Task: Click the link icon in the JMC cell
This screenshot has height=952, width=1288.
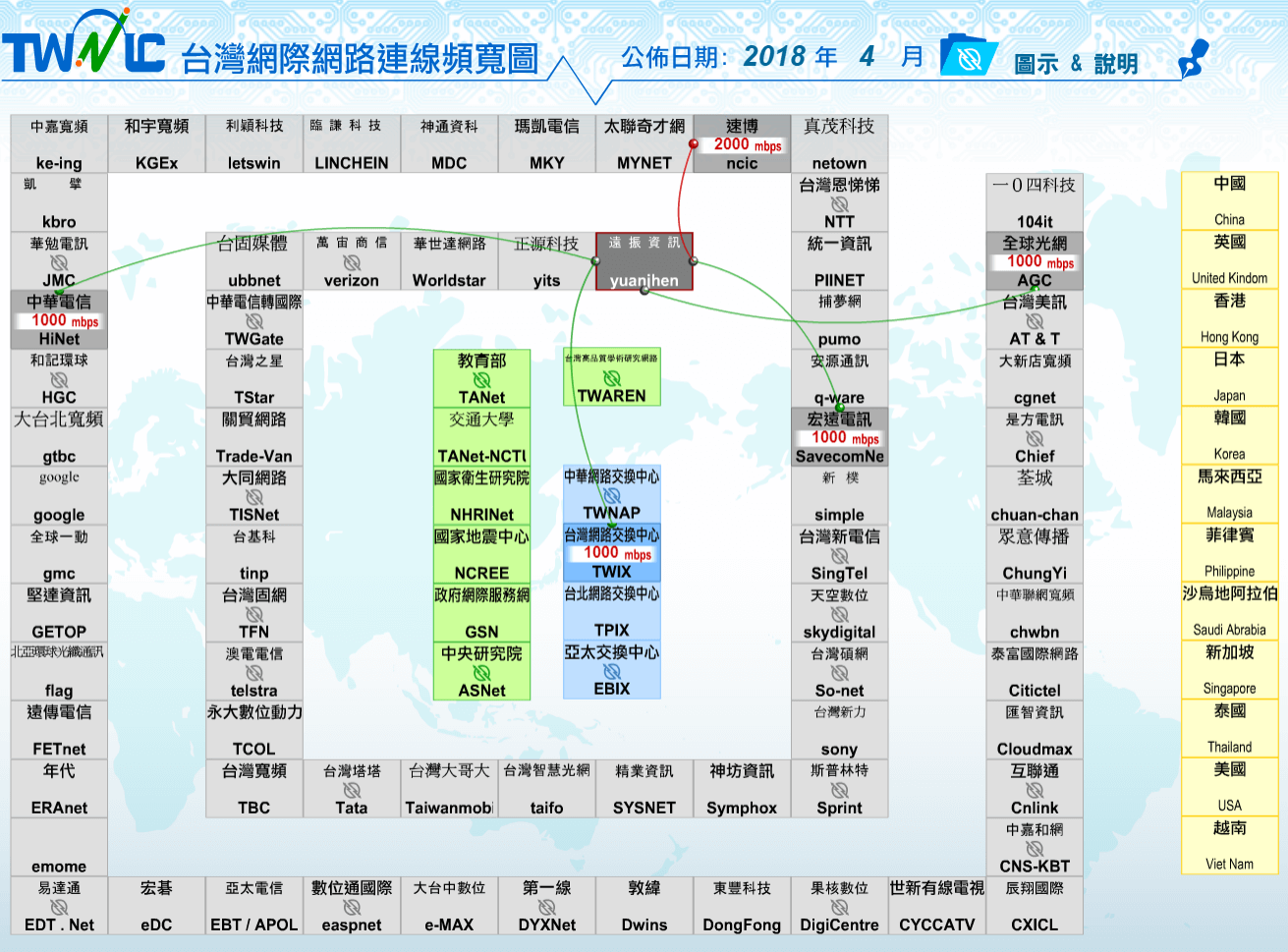Action: click(x=59, y=263)
